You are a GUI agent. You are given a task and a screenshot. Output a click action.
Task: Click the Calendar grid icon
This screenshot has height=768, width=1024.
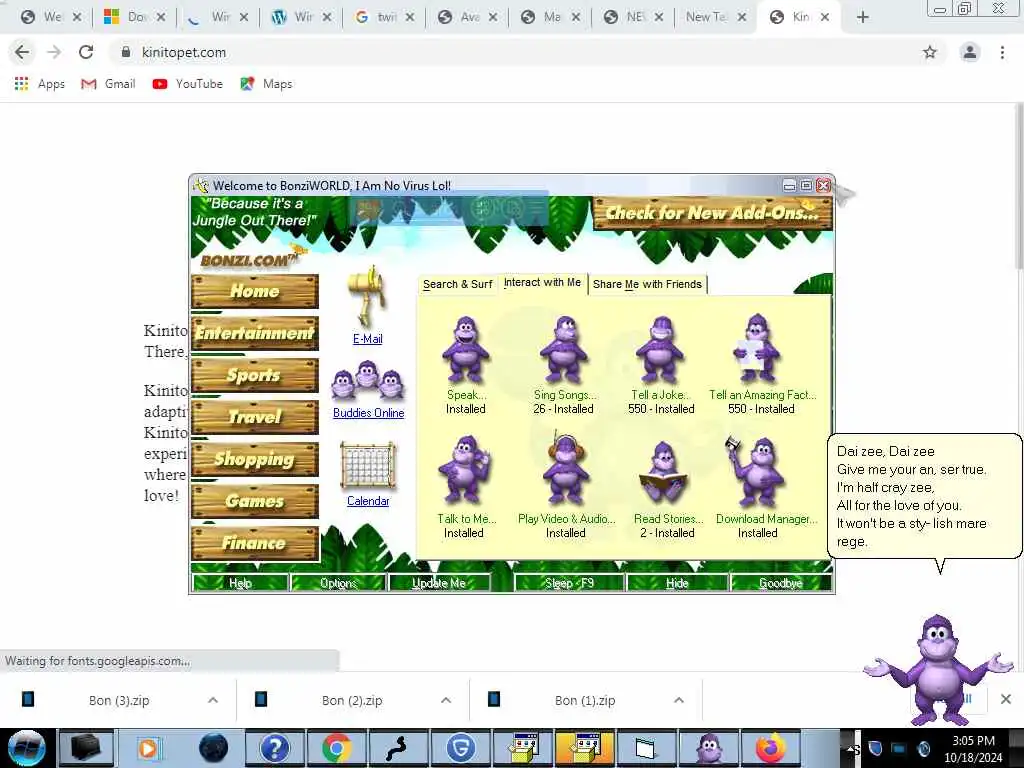click(368, 466)
